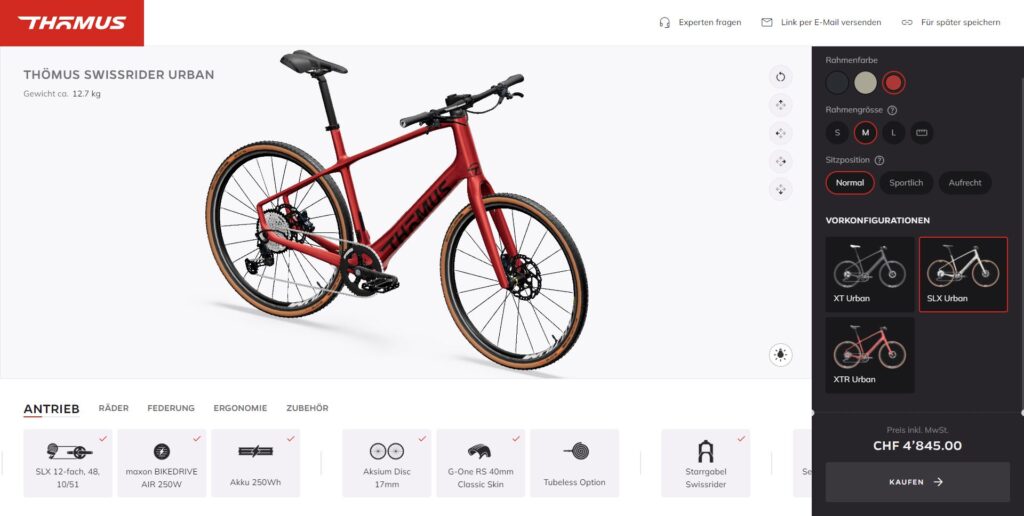The width and height of the screenshot is (1024, 516).
Task: Move the camera view down
Action: 780,190
